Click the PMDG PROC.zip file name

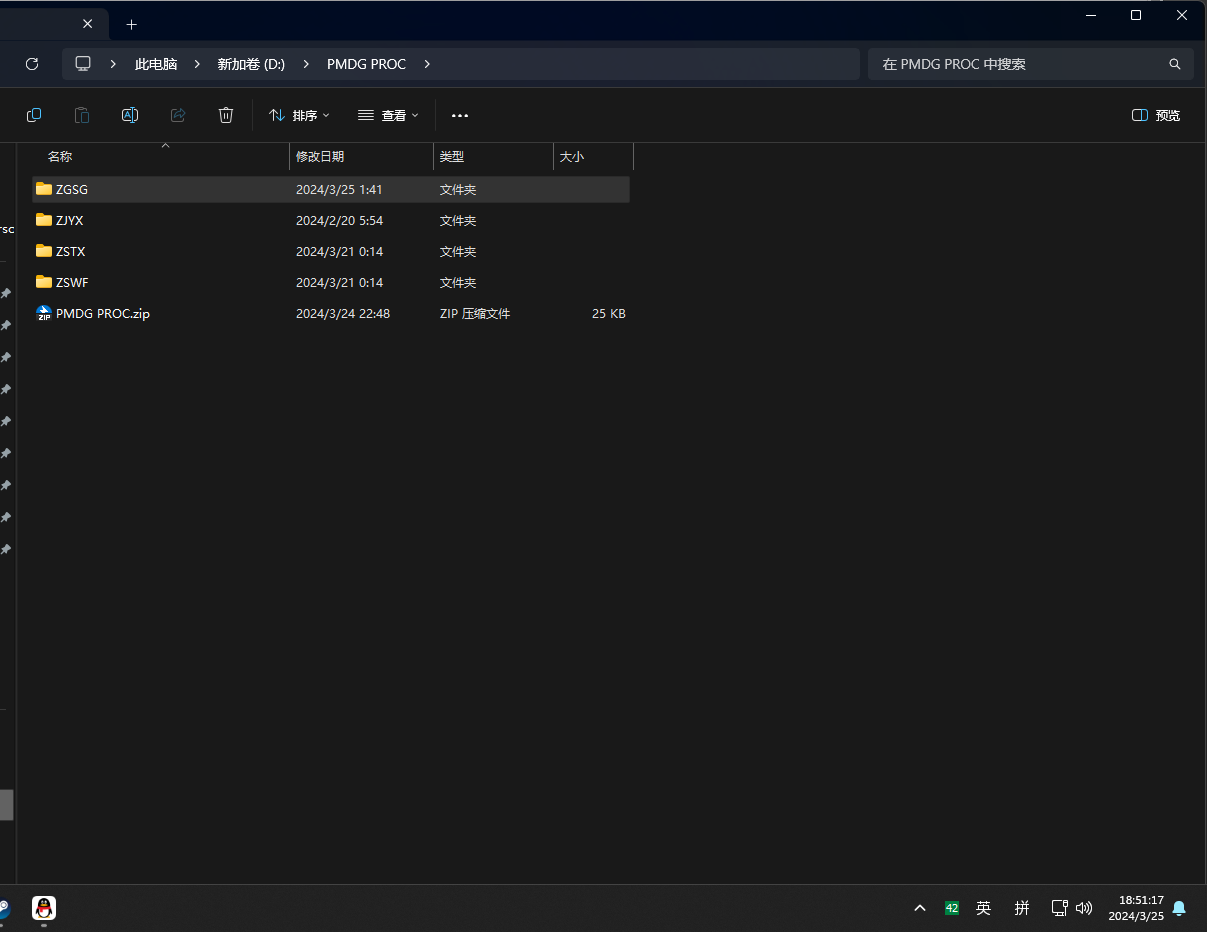pos(103,313)
